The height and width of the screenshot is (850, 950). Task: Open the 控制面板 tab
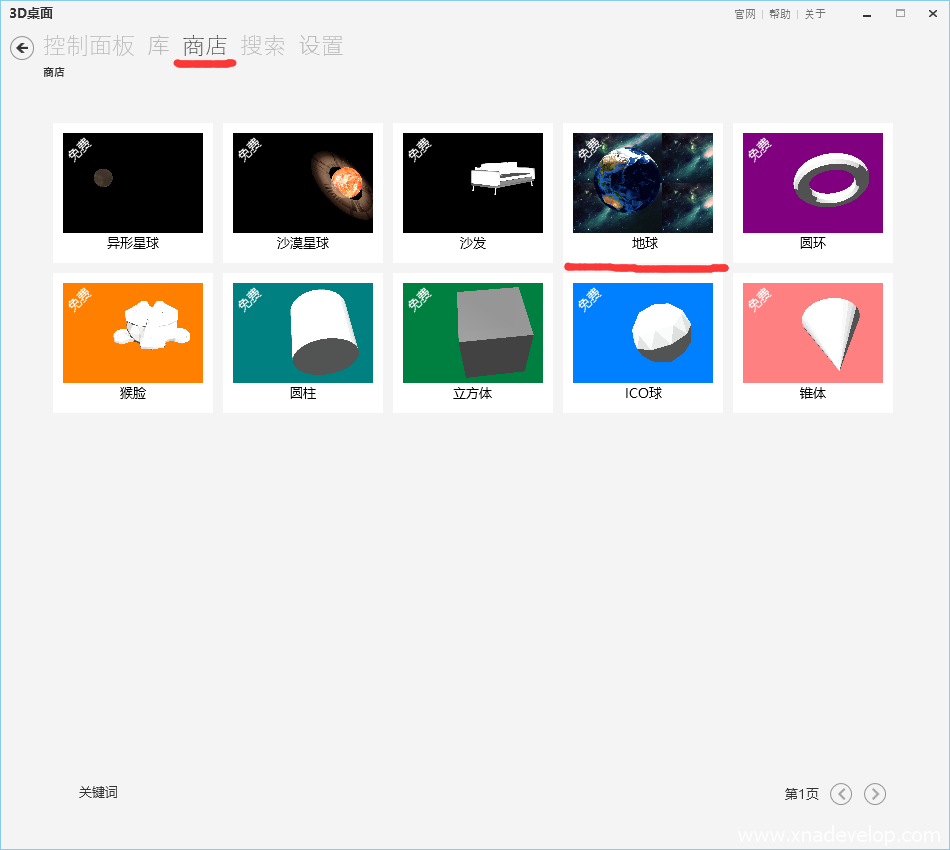coord(89,46)
